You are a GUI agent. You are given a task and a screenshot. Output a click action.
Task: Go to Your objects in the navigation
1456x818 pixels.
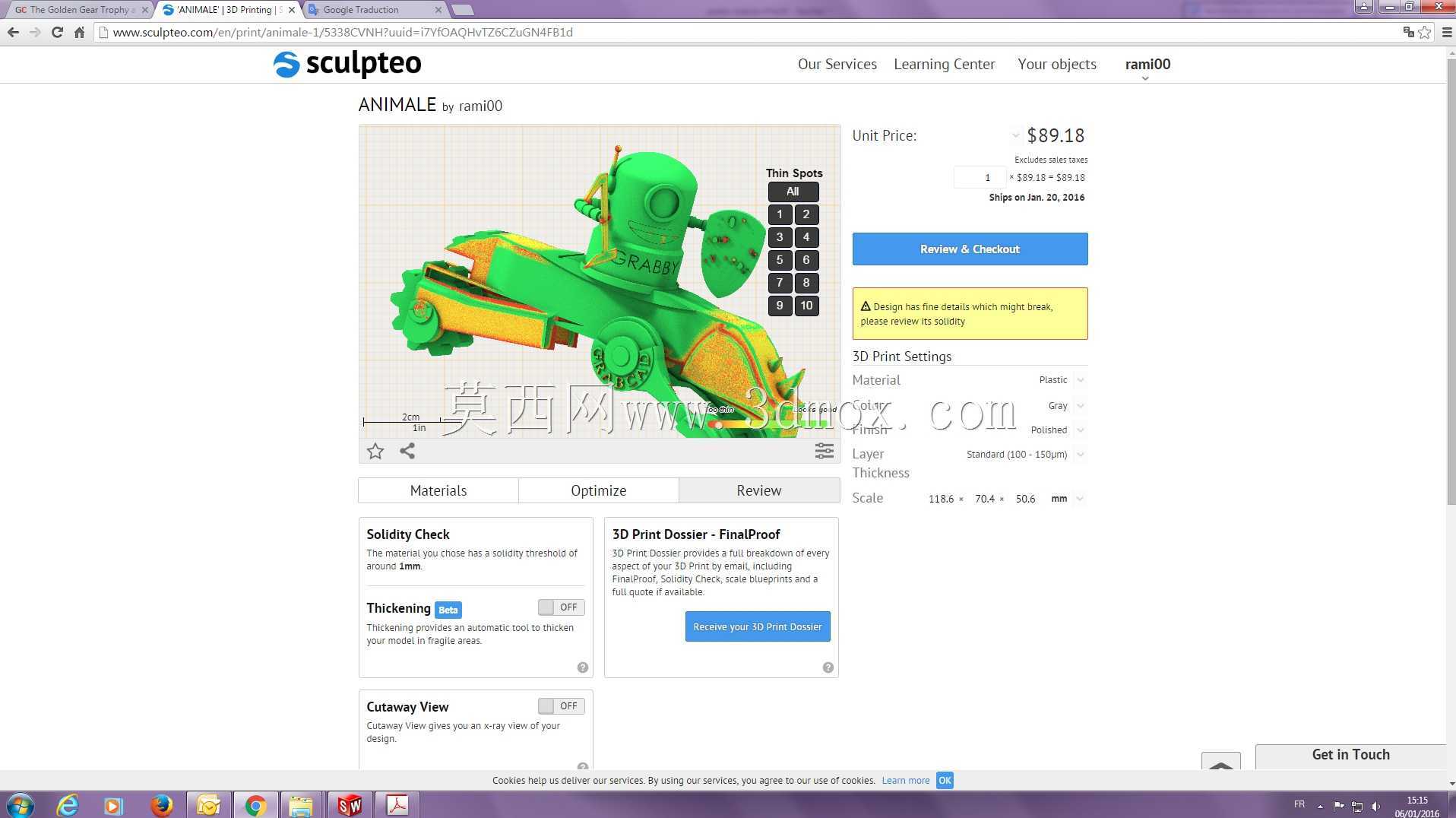click(x=1057, y=65)
